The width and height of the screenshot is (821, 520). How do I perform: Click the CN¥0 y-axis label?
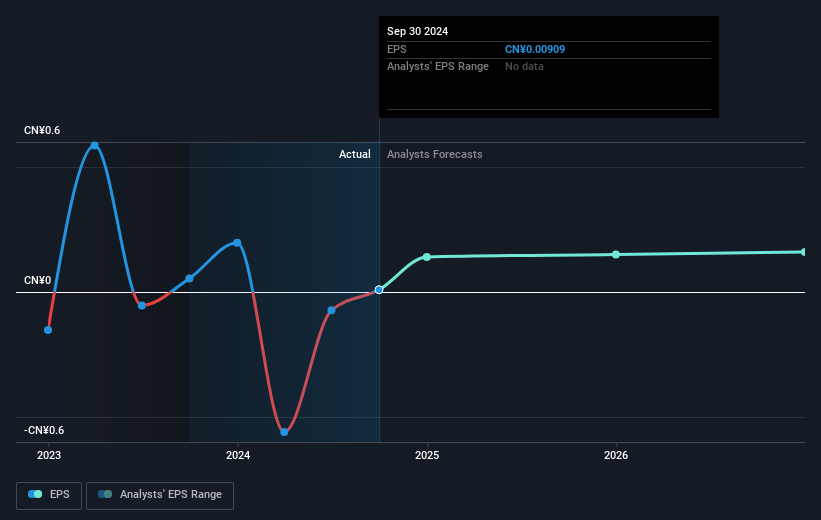point(38,280)
